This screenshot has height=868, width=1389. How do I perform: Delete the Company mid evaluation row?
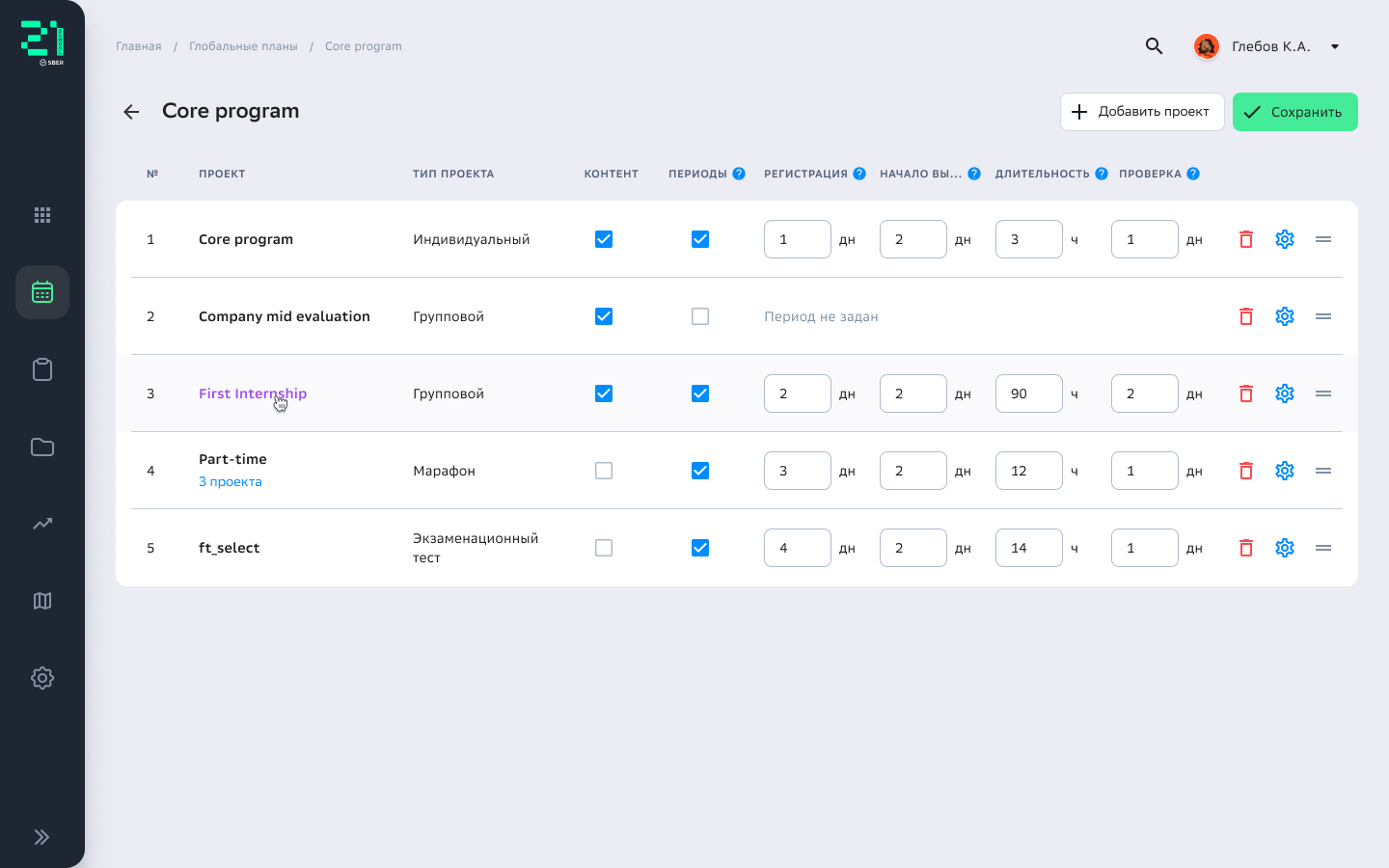[1246, 316]
